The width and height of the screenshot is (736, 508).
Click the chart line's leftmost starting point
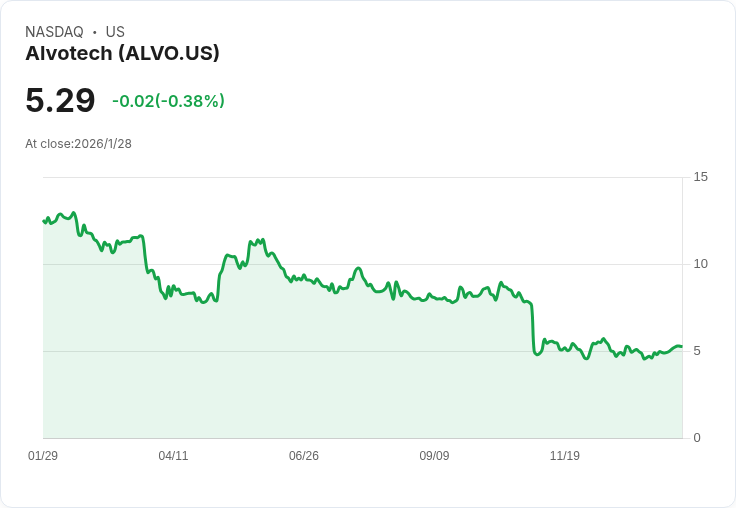coord(43,221)
